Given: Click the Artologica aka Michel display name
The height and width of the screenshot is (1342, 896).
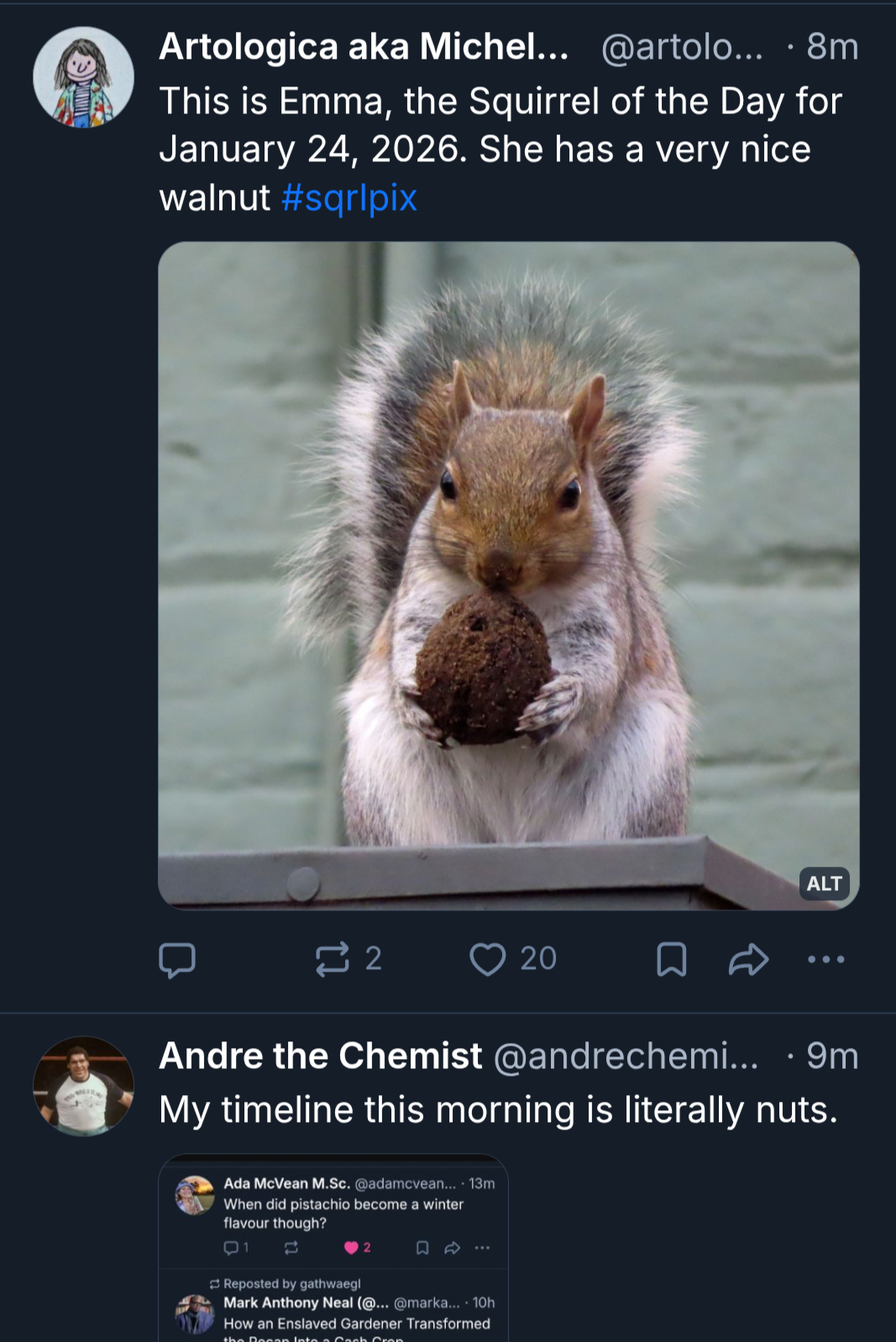Looking at the screenshot, I should click(x=364, y=47).
